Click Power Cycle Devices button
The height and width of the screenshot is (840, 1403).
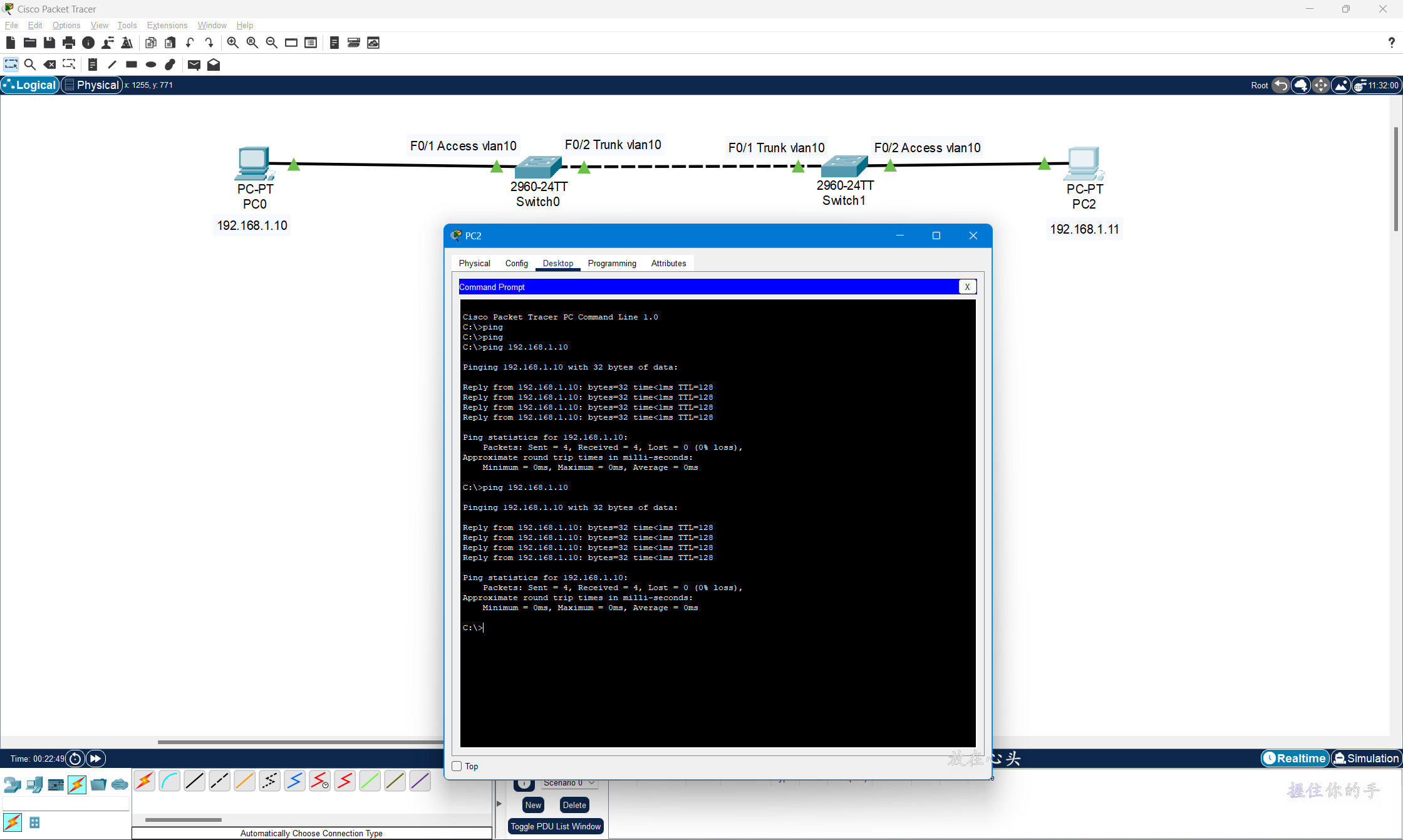pyautogui.click(x=75, y=759)
